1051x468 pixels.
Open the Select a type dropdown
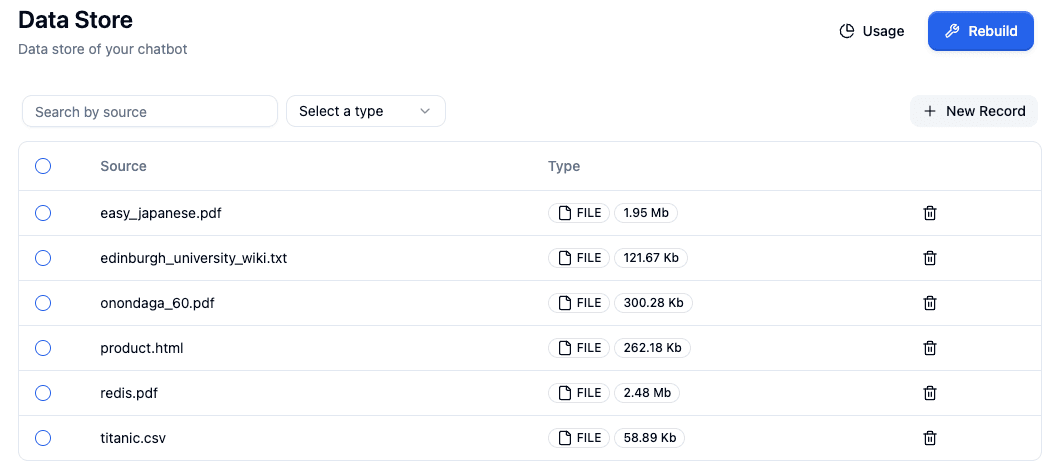coord(365,111)
